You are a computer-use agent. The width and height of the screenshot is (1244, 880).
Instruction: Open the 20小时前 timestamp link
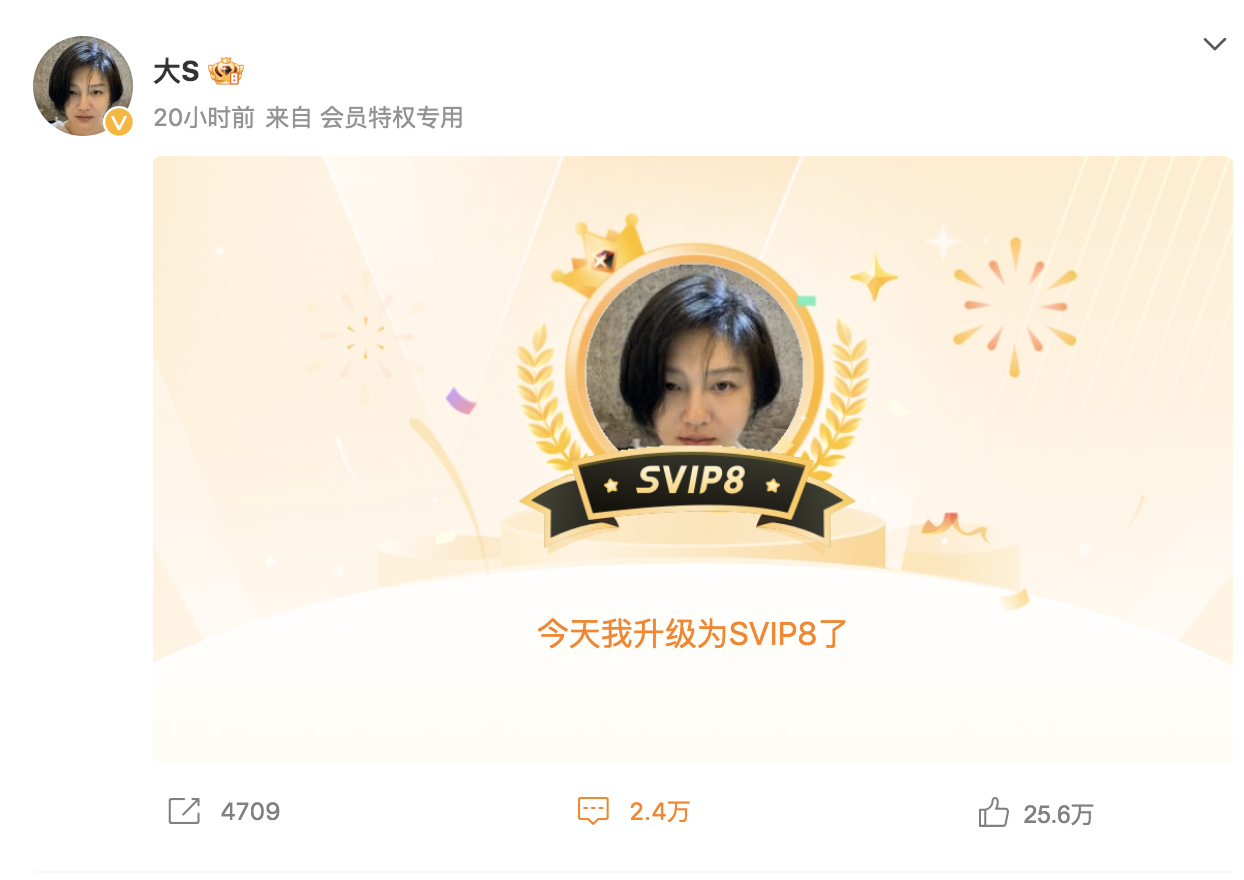204,118
